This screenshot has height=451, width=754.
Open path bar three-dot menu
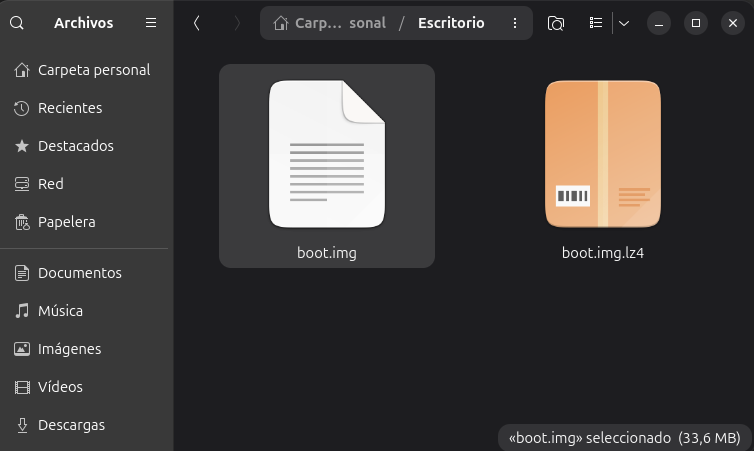[x=515, y=23]
